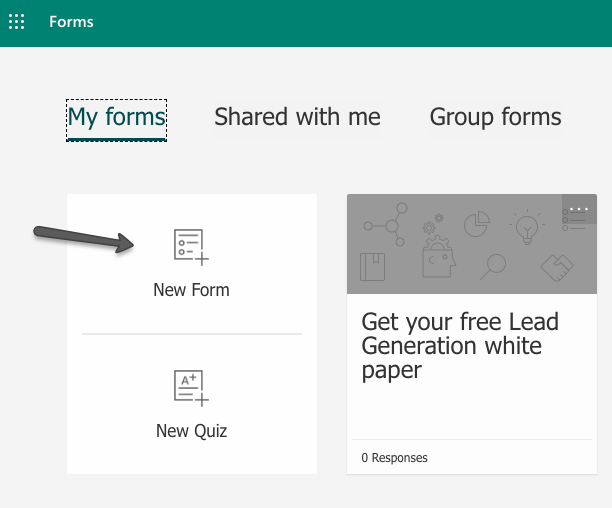Click the pie chart icon on form card
This screenshot has width=612, height=508.
pyautogui.click(x=476, y=222)
